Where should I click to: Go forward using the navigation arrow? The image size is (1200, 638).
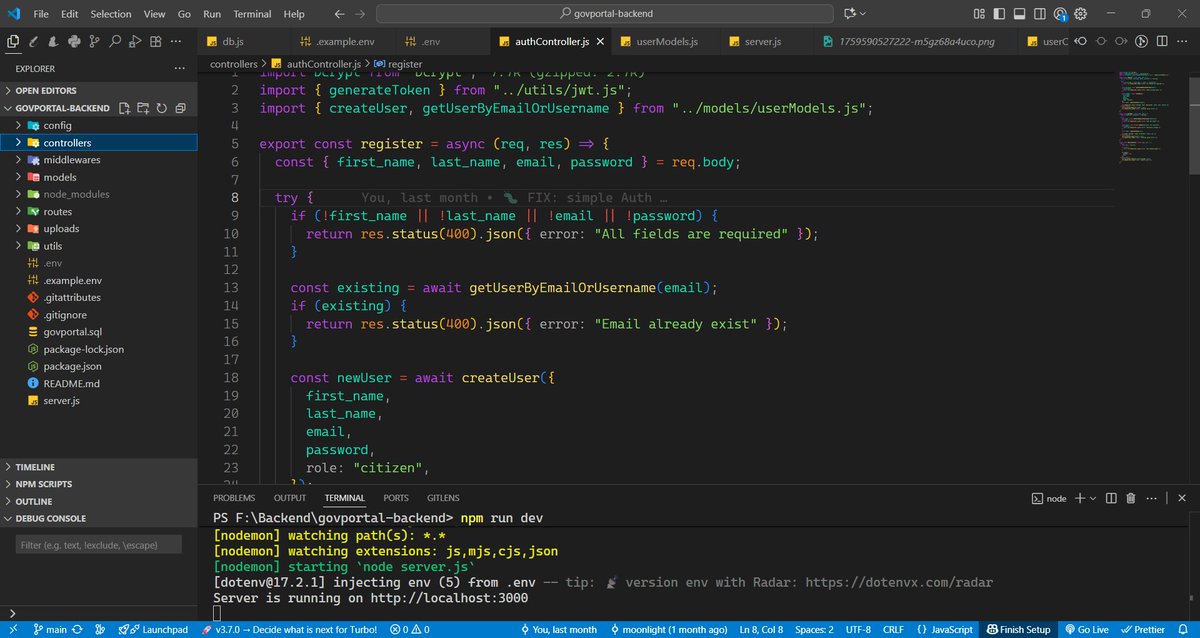[361, 14]
